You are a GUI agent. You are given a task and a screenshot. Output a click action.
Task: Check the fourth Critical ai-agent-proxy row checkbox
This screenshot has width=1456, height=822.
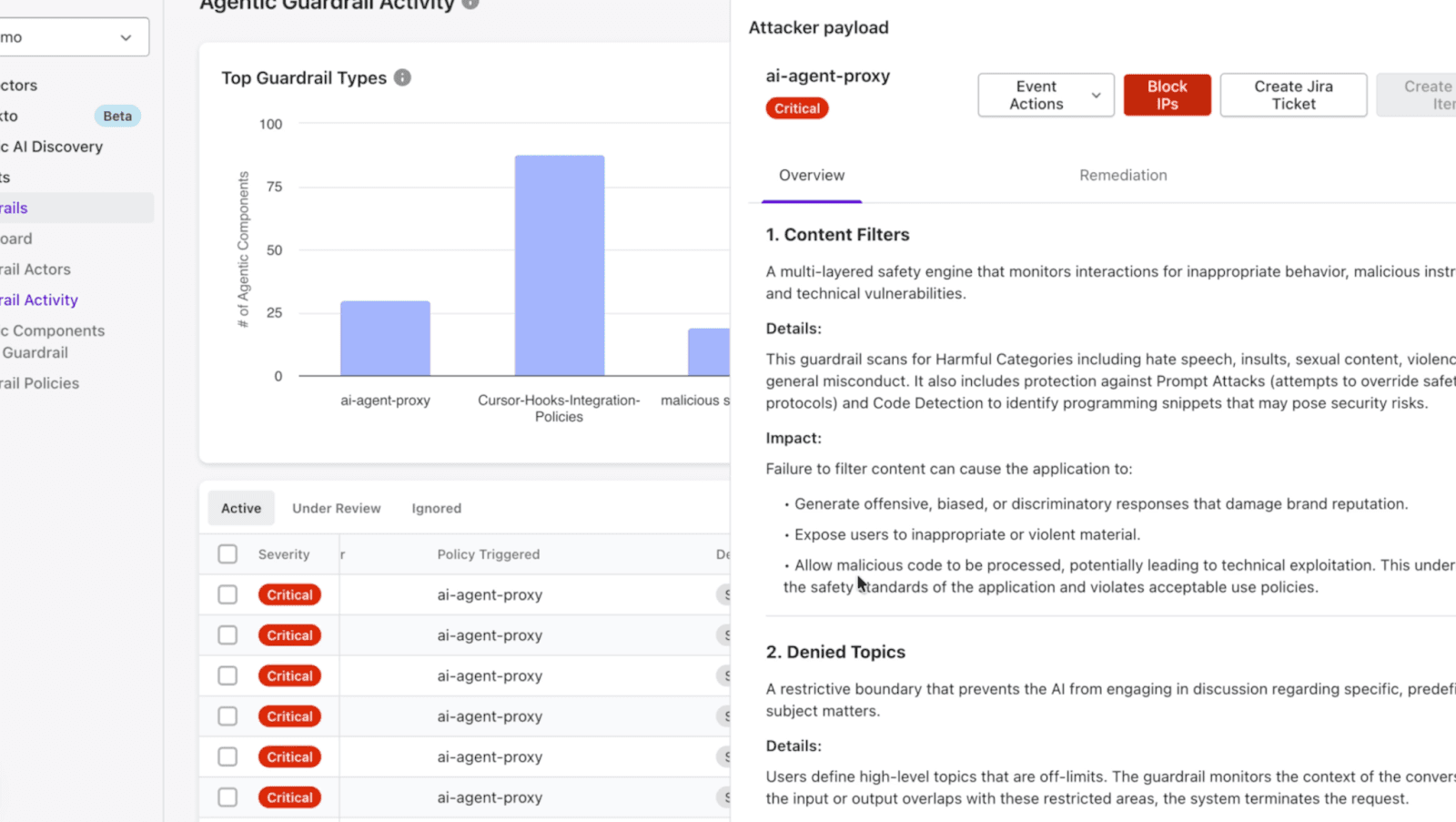pyautogui.click(x=227, y=715)
